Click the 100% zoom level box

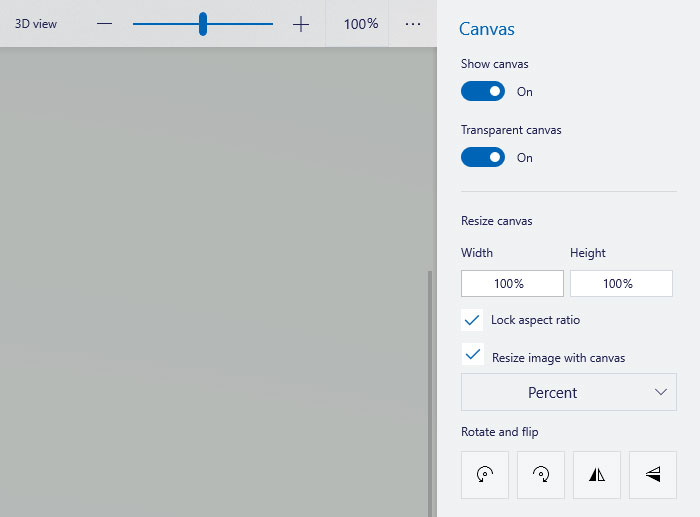click(x=361, y=24)
